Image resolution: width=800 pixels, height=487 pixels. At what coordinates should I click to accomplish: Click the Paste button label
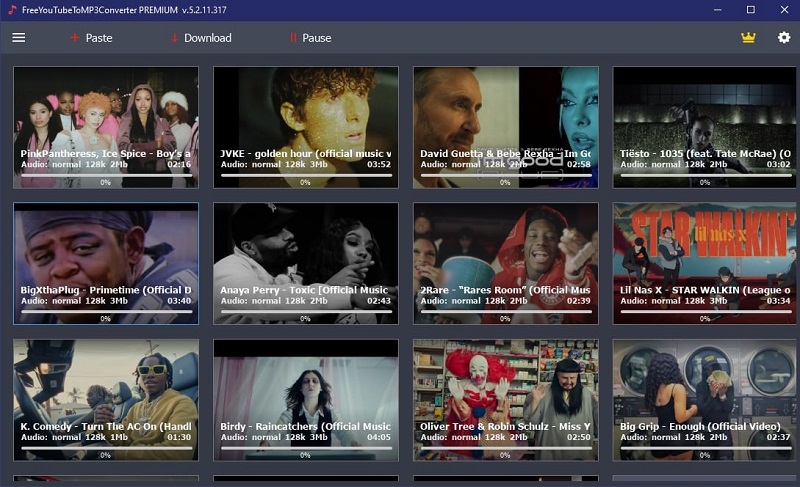pyautogui.click(x=99, y=38)
